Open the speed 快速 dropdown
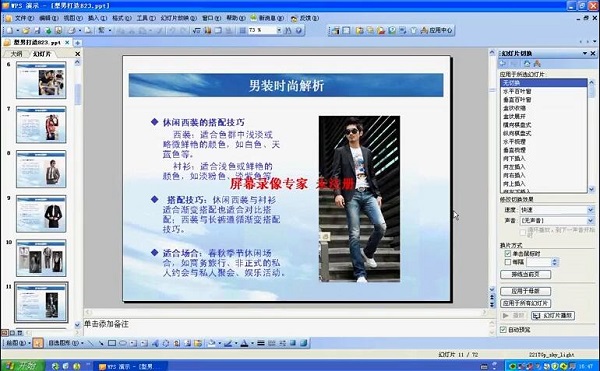Screen dimensions: 600x371 click(x=590, y=210)
